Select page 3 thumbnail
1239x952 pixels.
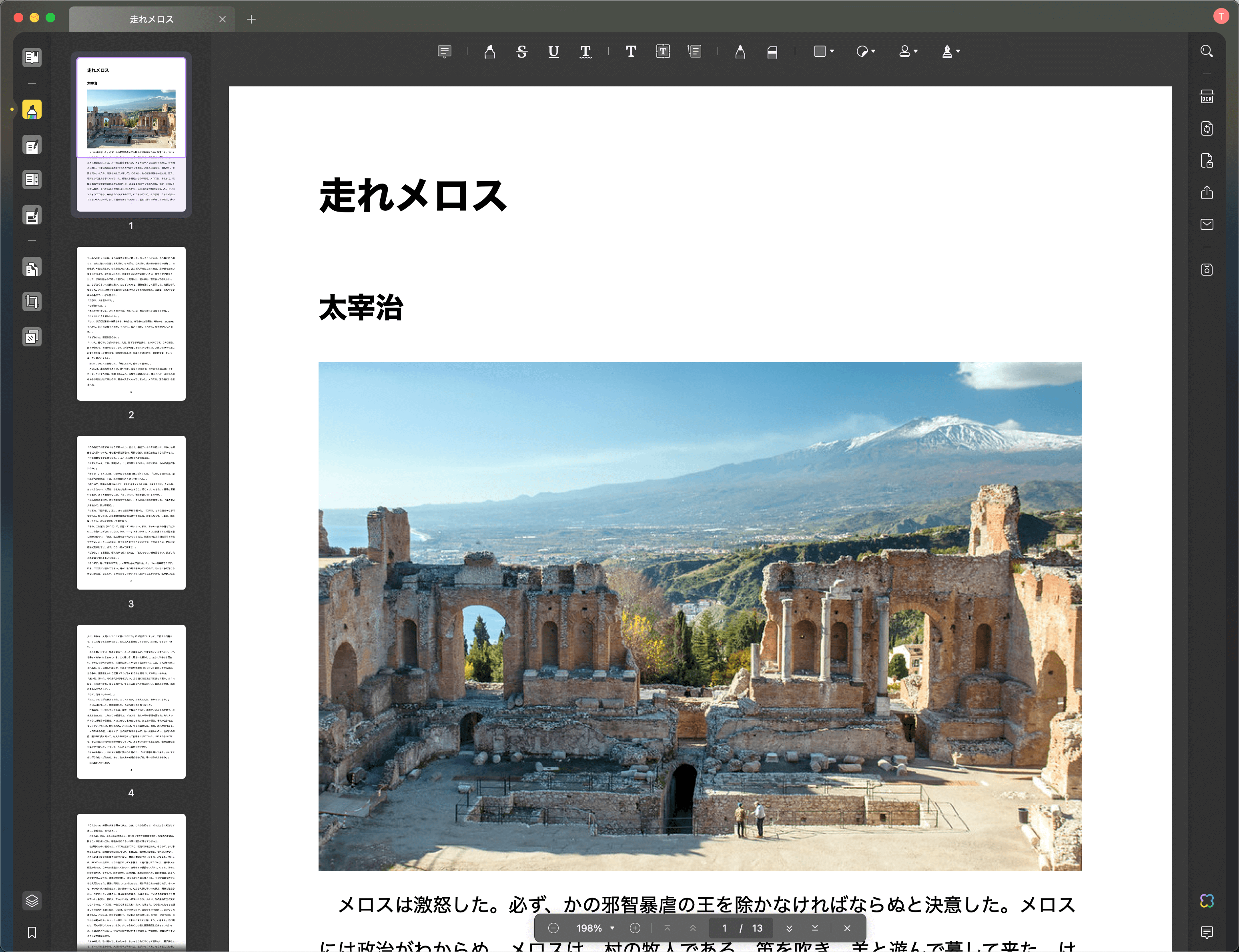(131, 513)
